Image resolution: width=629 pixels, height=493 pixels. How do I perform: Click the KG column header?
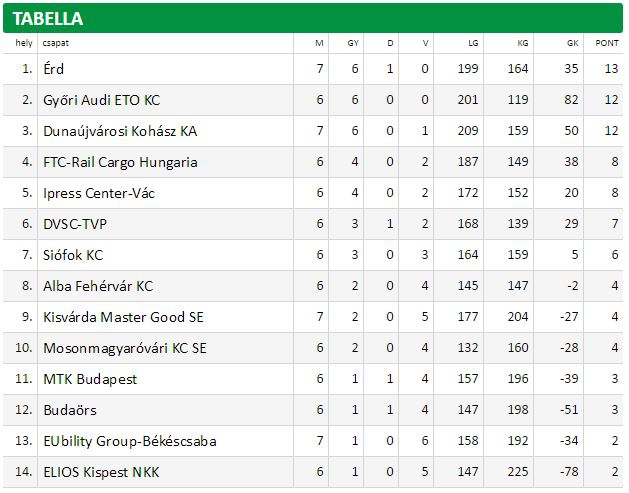522,43
